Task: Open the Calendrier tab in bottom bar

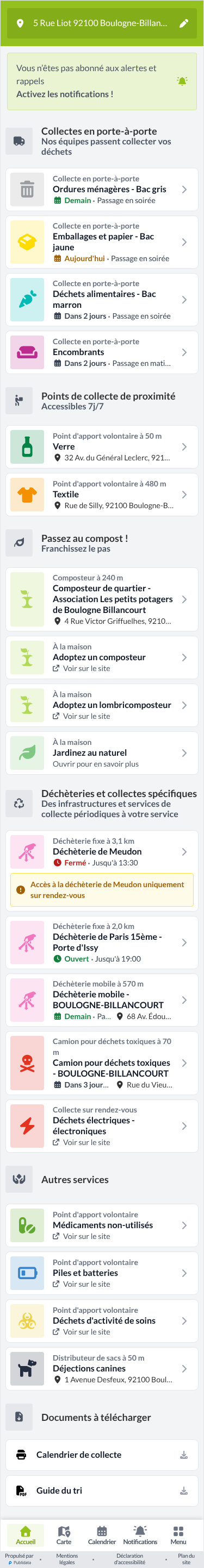Action: [102, 1535]
